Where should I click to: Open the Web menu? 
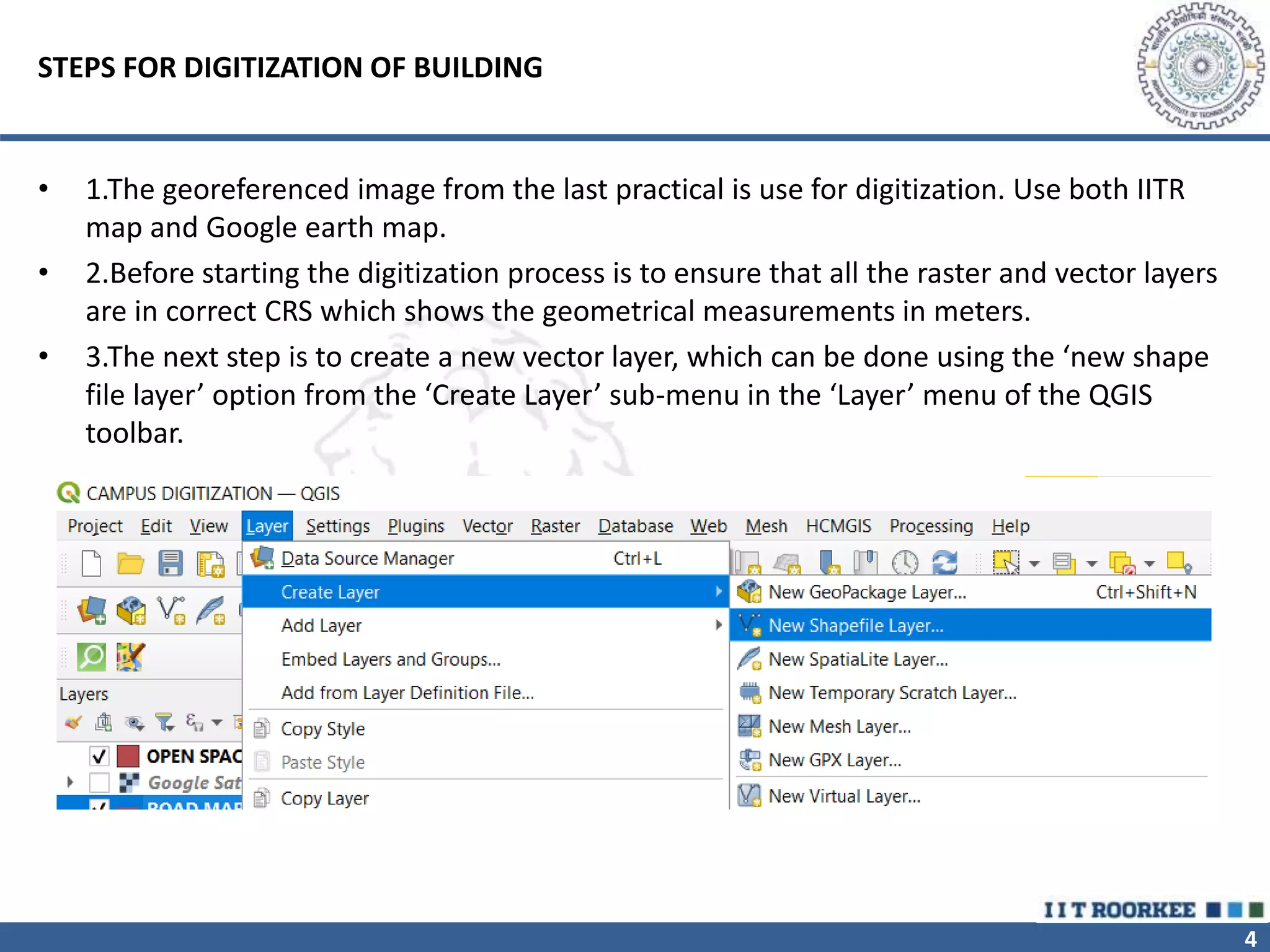[x=708, y=526]
